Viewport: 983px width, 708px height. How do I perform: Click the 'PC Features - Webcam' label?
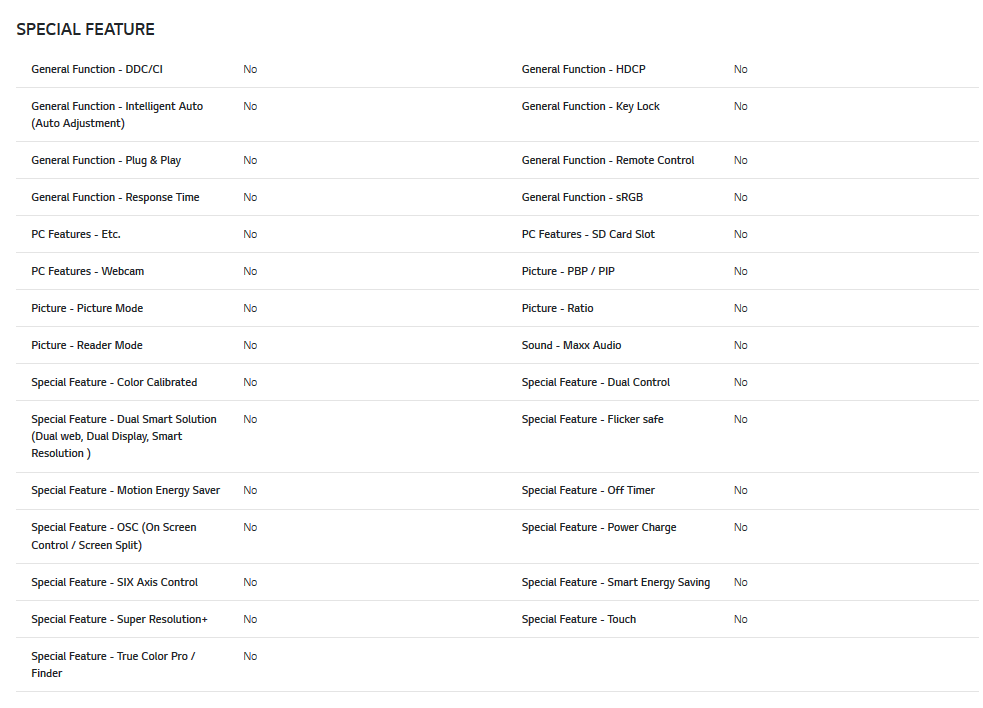click(88, 272)
